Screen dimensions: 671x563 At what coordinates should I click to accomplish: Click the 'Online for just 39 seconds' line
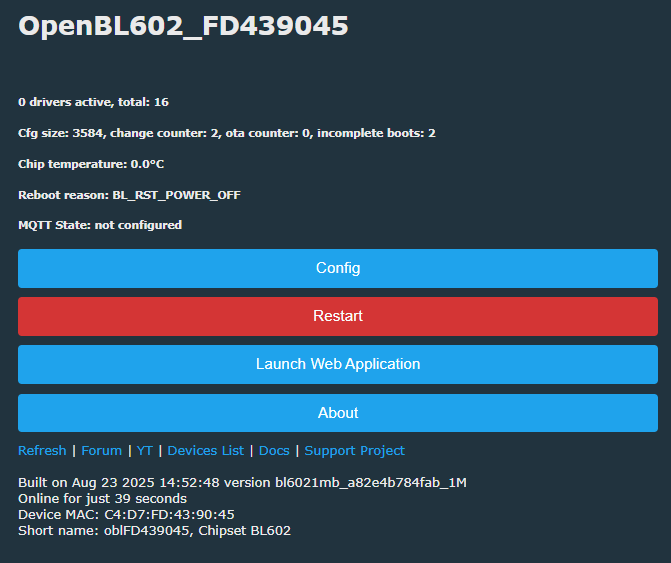[x=102, y=499]
